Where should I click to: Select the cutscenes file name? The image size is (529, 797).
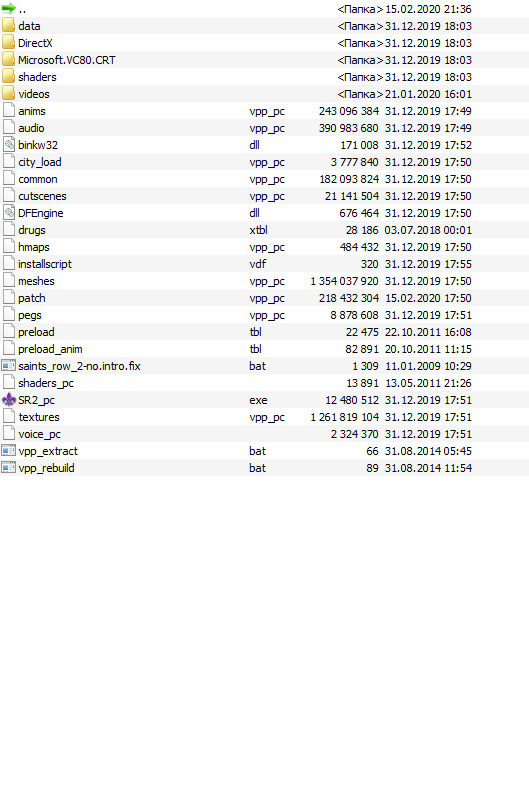coord(42,196)
